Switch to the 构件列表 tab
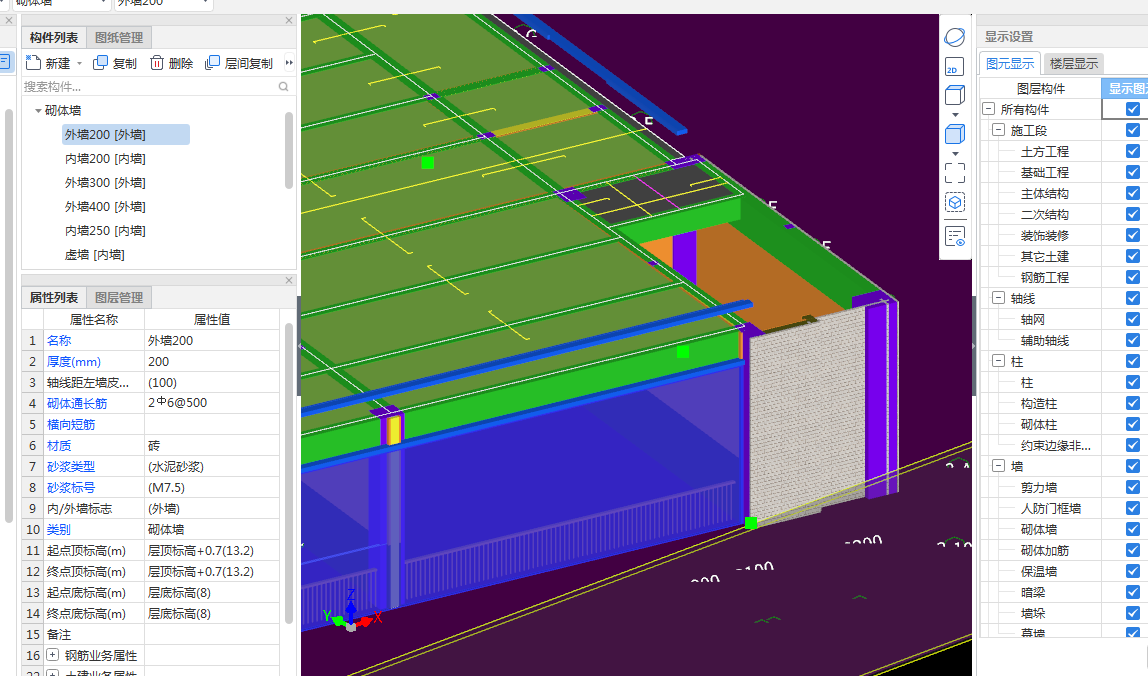The image size is (1148, 676). [x=53, y=37]
